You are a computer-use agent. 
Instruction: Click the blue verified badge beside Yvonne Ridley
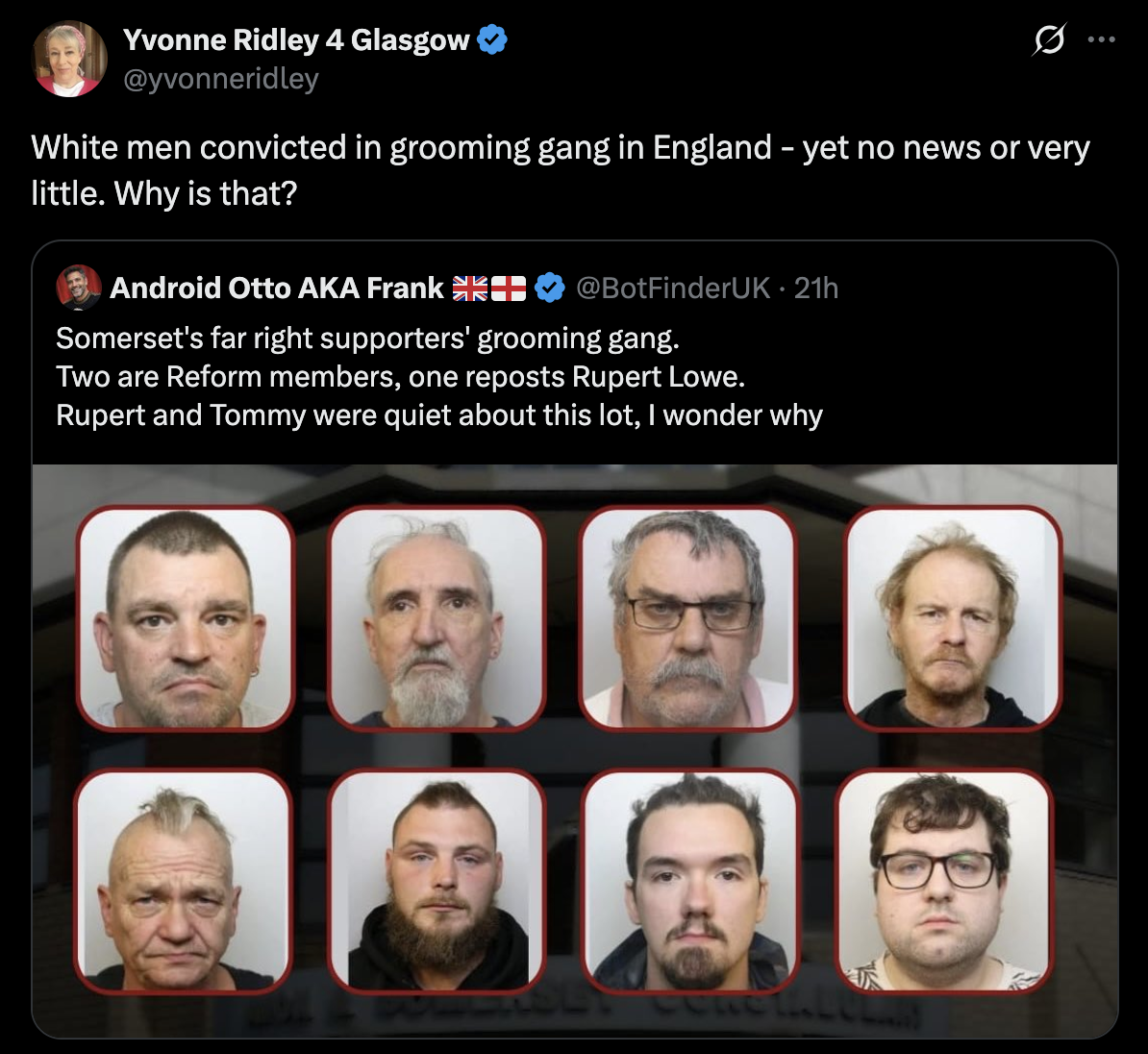(x=492, y=39)
